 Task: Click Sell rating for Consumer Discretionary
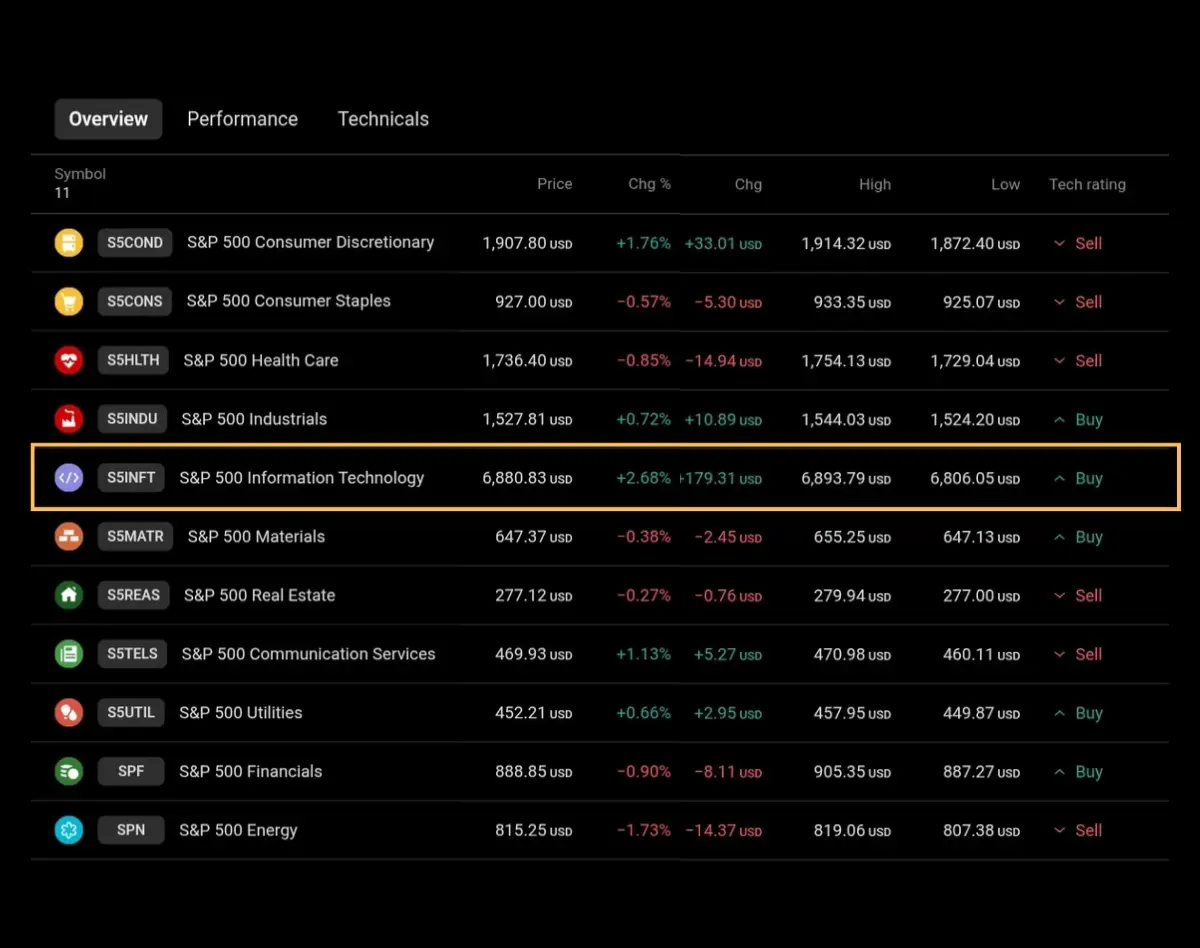[x=1078, y=243]
